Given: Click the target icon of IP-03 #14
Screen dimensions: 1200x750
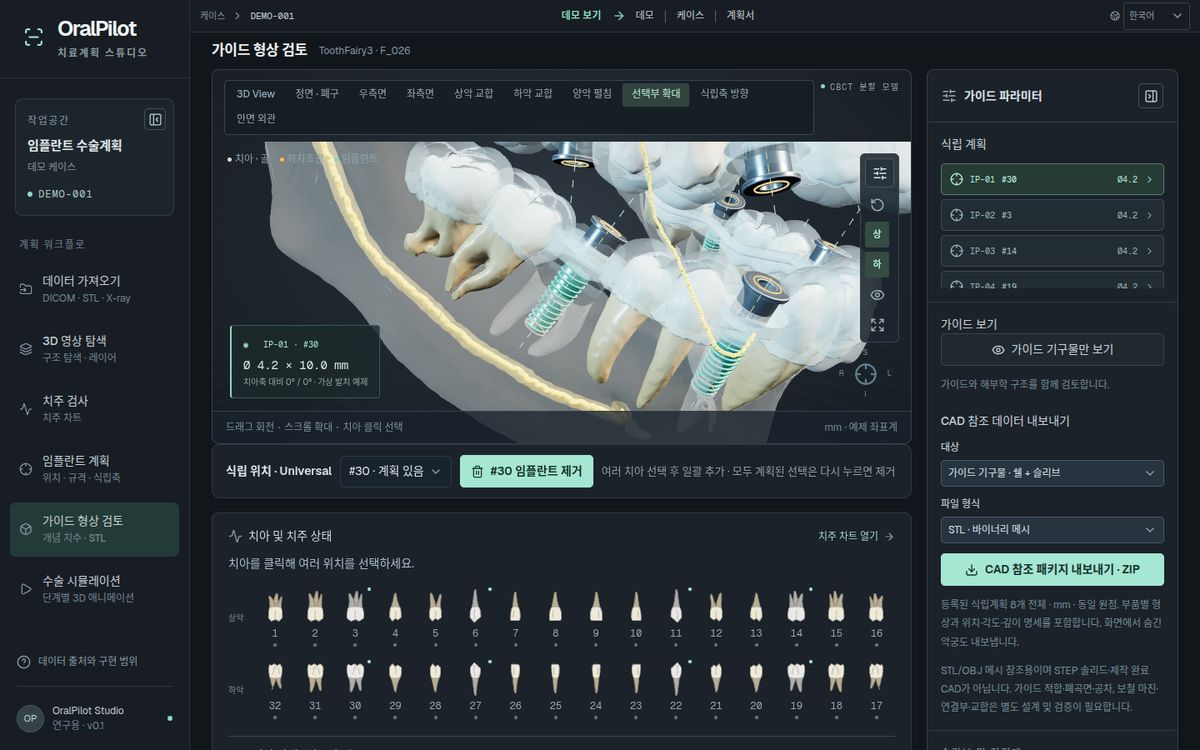Looking at the screenshot, I should pyautogui.click(x=956, y=251).
